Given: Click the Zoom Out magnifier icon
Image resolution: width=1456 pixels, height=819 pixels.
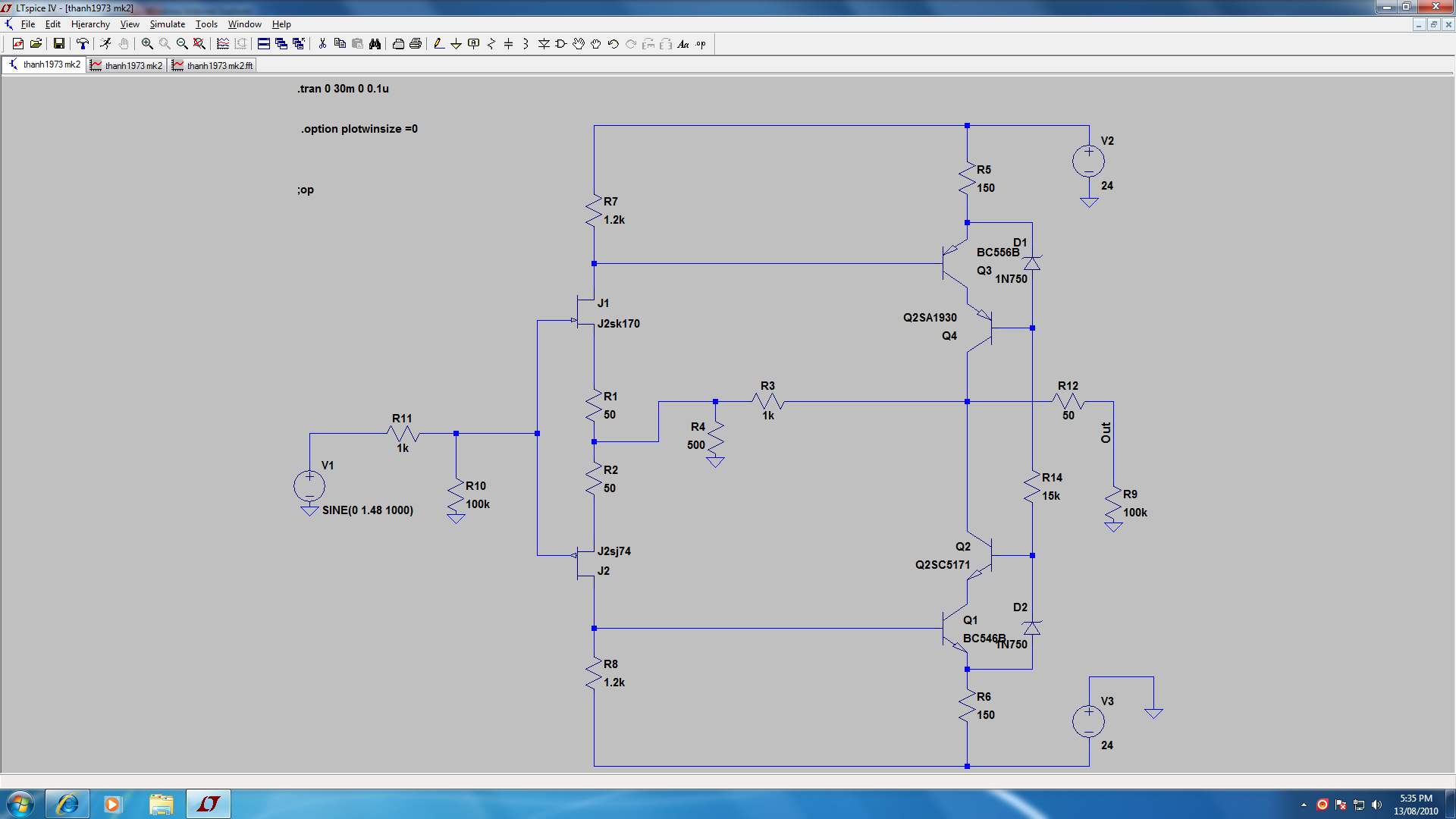Looking at the screenshot, I should [x=182, y=44].
